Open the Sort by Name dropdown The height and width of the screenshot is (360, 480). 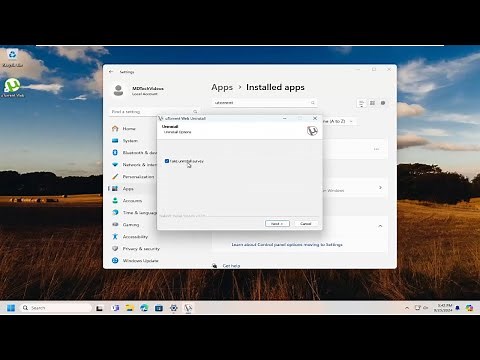pyautogui.click(x=339, y=121)
